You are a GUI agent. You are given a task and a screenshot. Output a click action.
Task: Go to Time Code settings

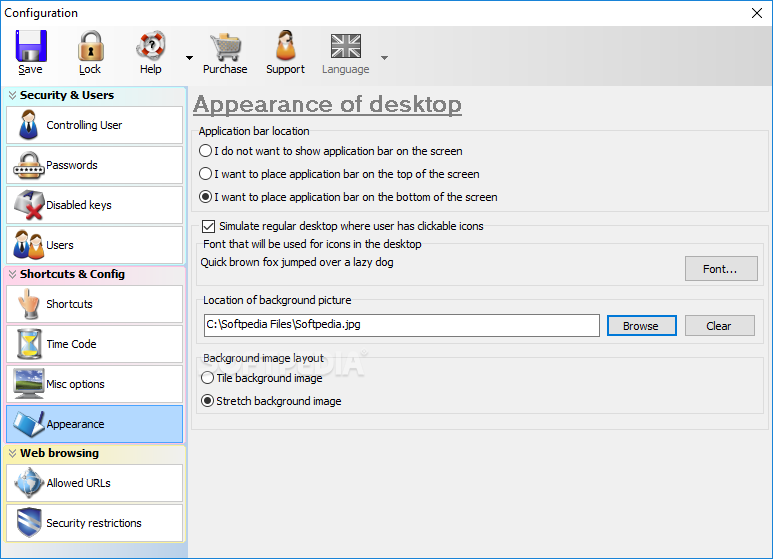95,344
